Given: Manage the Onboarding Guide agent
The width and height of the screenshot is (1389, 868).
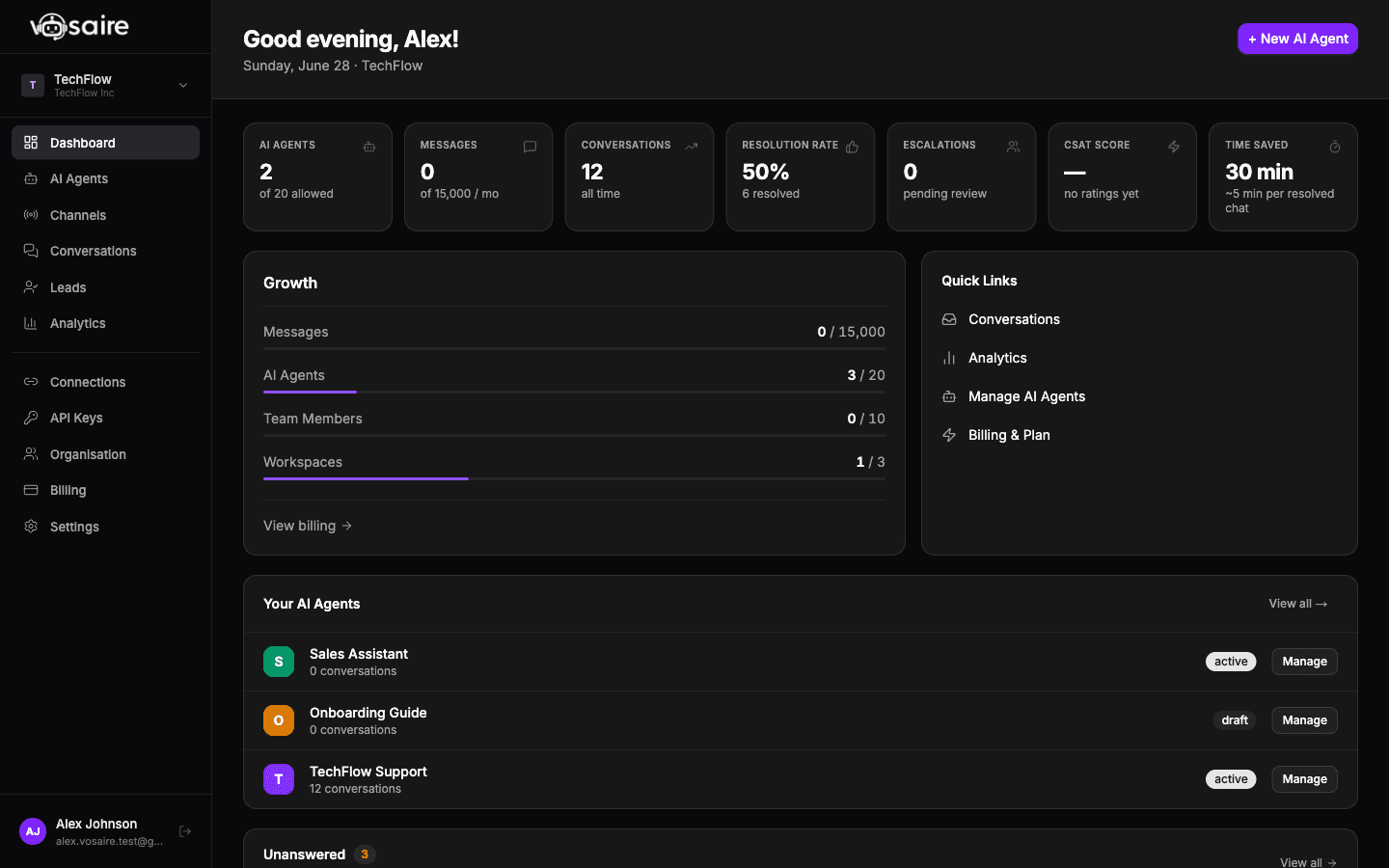Looking at the screenshot, I should [x=1304, y=720].
